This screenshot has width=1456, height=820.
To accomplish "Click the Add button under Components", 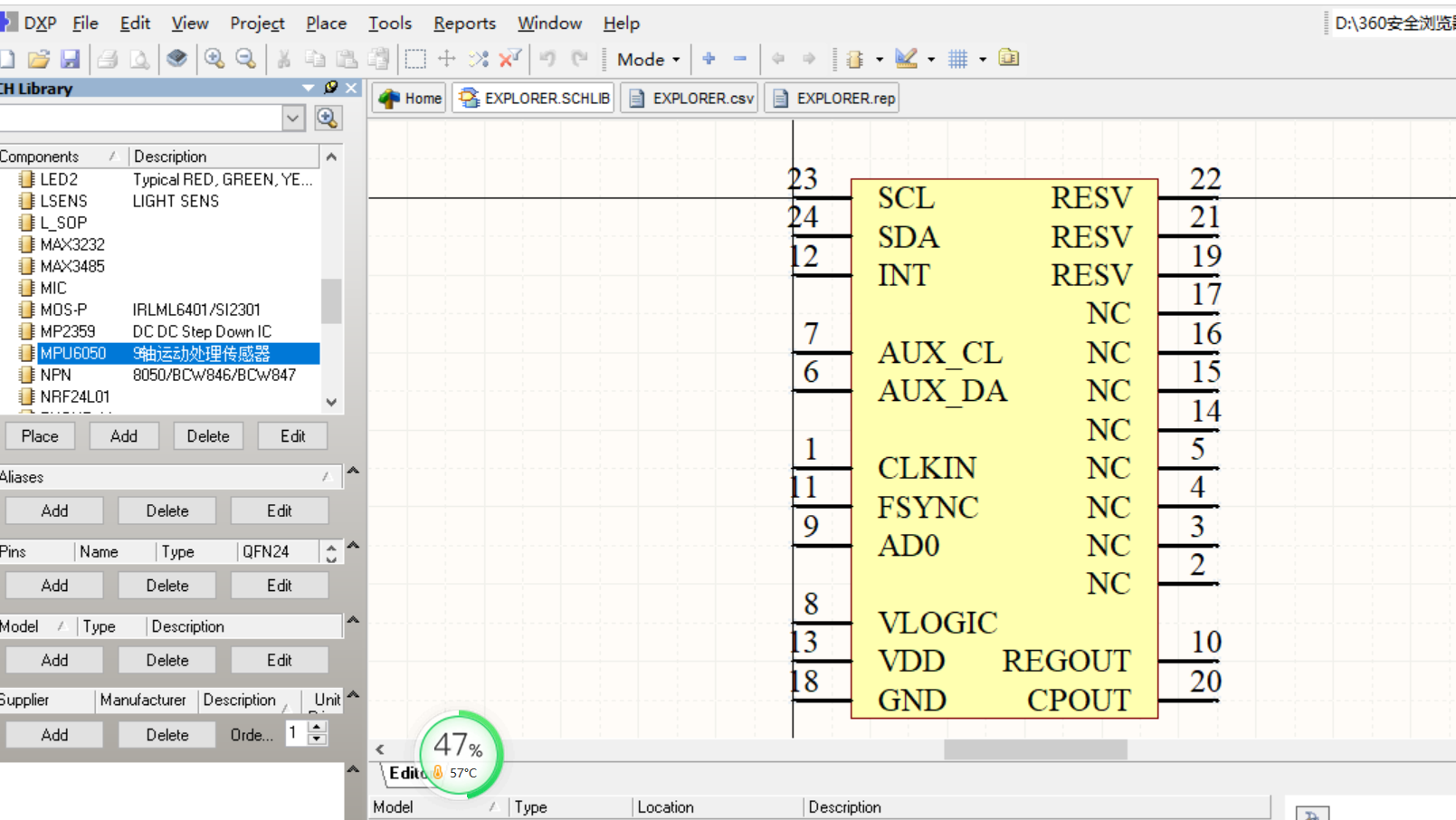I will tap(124, 436).
